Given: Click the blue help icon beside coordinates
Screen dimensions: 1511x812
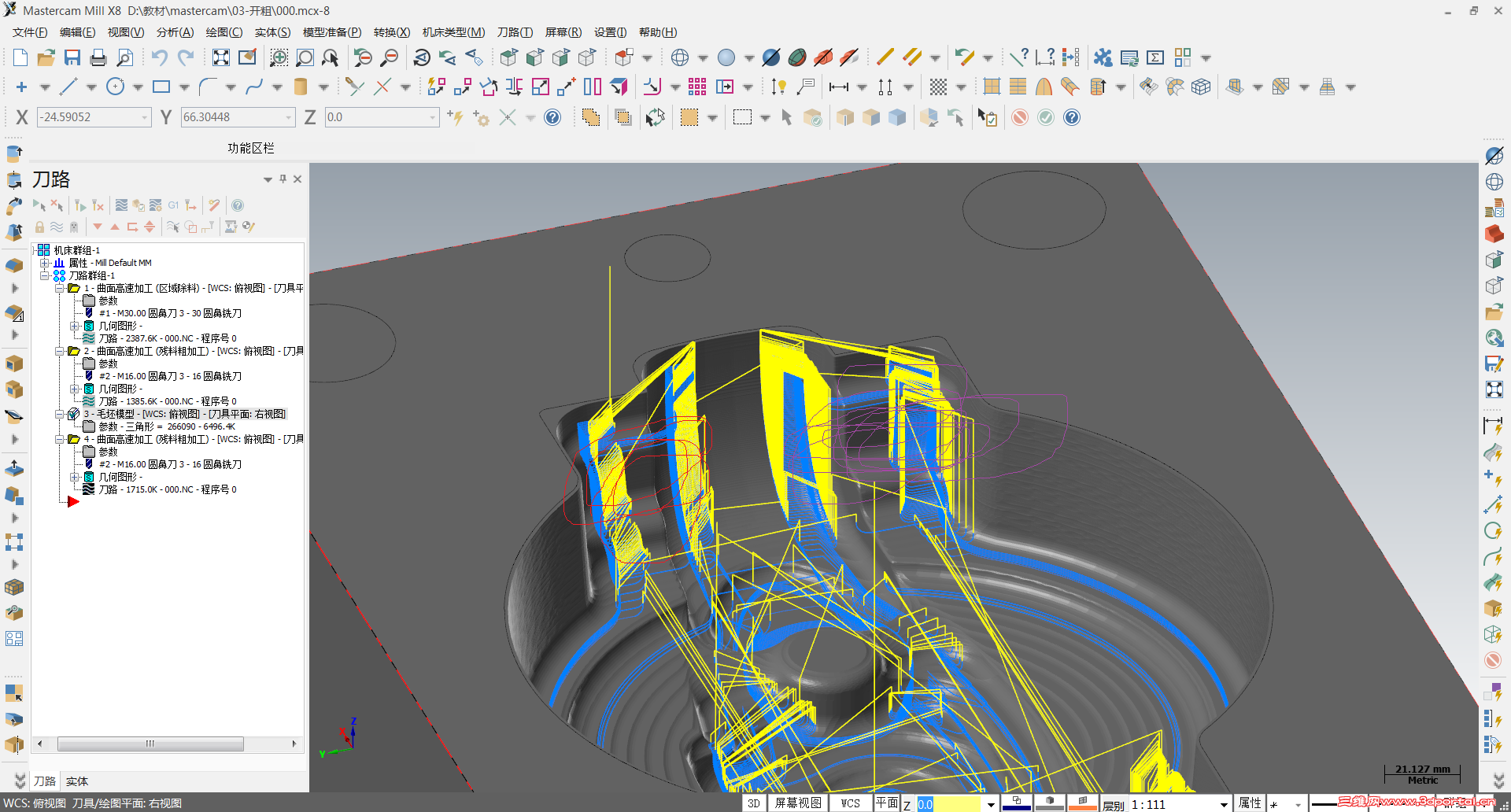Looking at the screenshot, I should point(553,117).
